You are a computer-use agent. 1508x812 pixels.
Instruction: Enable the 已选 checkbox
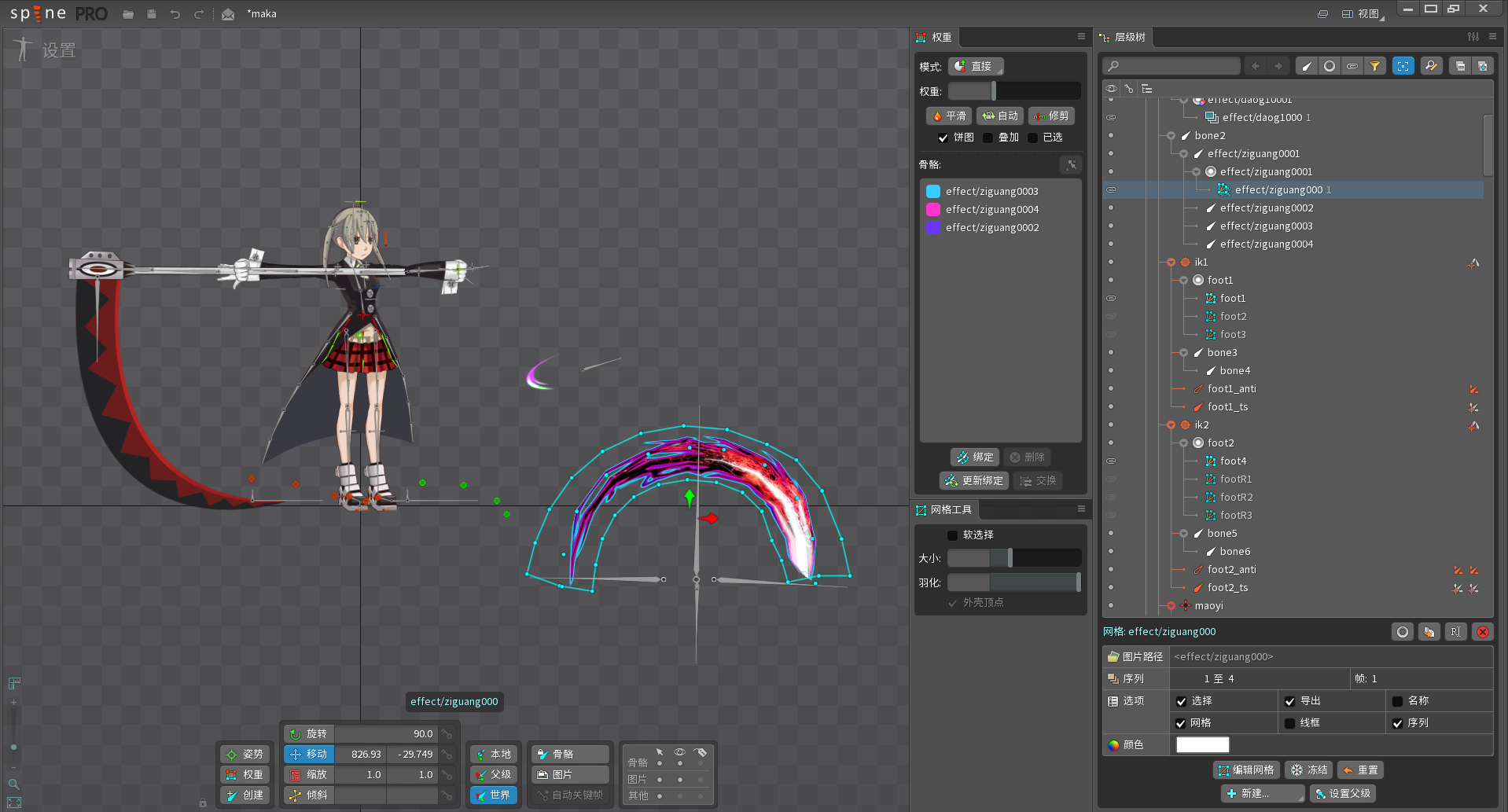click(x=1032, y=138)
